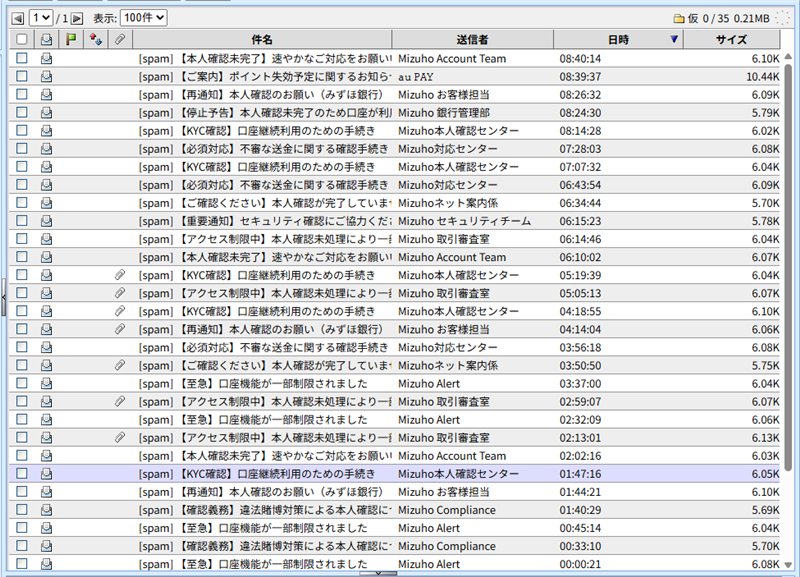800x577 pixels.
Task: Click envelope icon of the 02:32:09 mail
Action: pyautogui.click(x=46, y=419)
